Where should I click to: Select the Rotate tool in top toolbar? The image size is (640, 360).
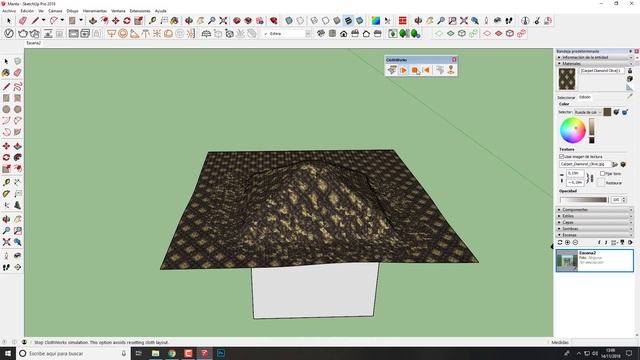coord(127,20)
